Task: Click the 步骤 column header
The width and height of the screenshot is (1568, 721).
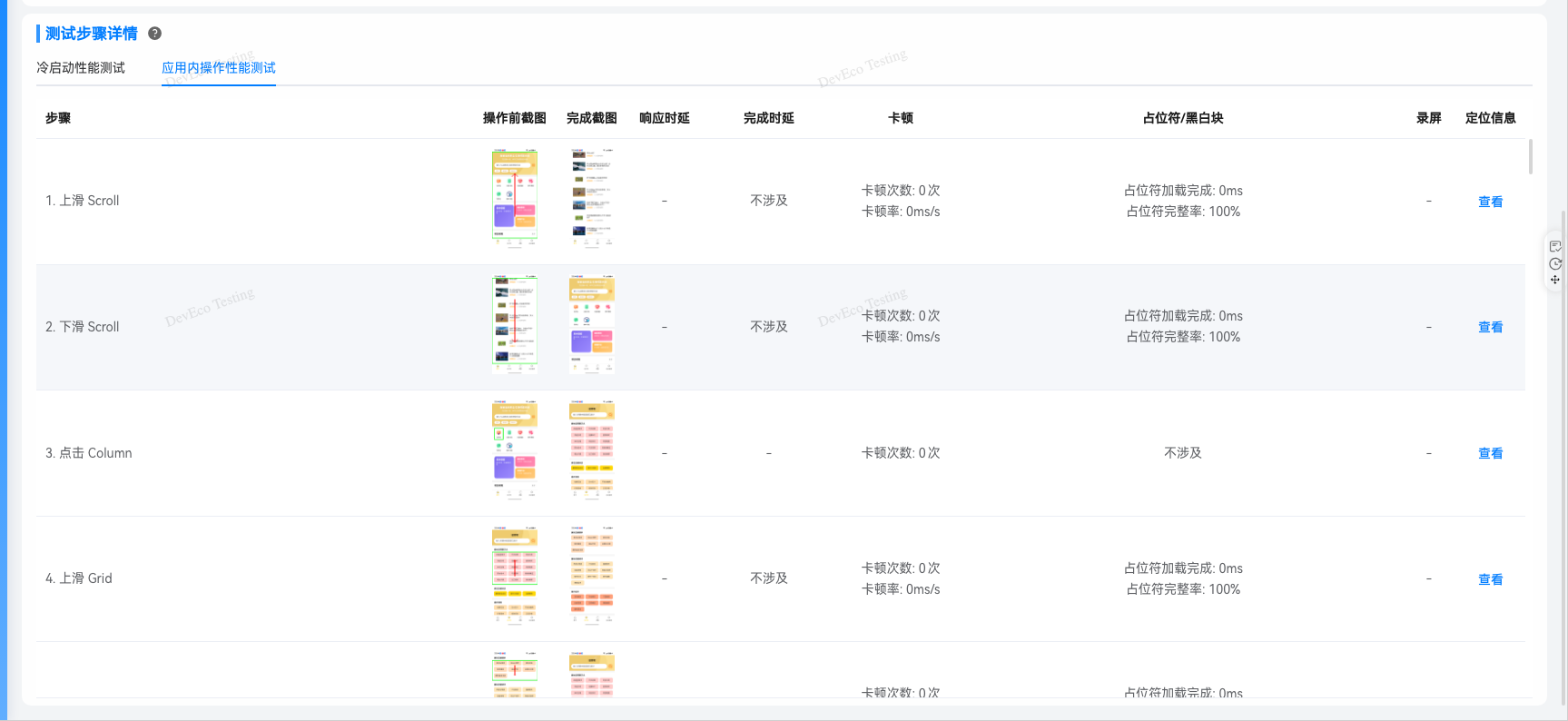Action: tap(58, 118)
